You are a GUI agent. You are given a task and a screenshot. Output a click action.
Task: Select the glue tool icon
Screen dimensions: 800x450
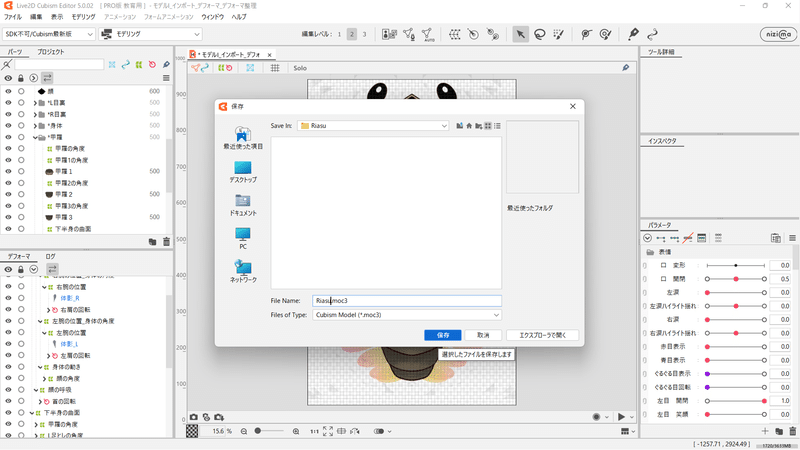pyautogui.click(x=492, y=34)
